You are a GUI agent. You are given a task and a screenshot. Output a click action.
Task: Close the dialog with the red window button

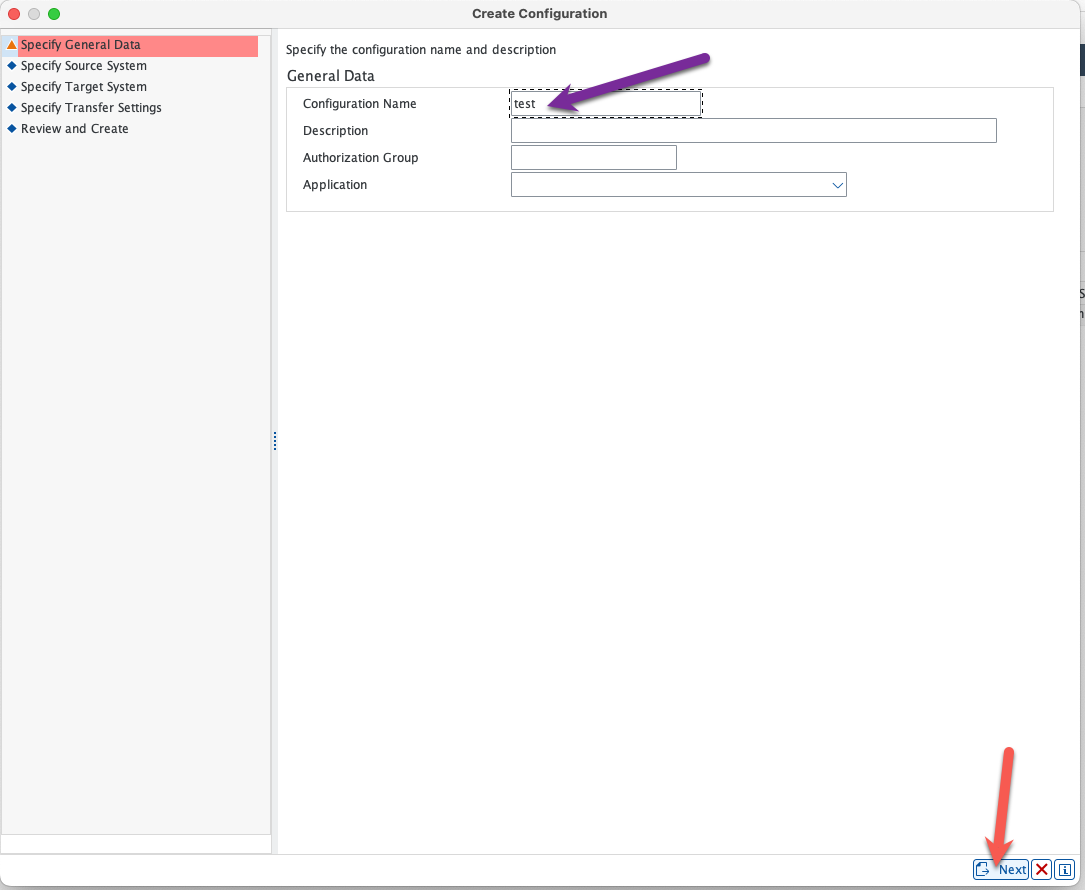14,14
